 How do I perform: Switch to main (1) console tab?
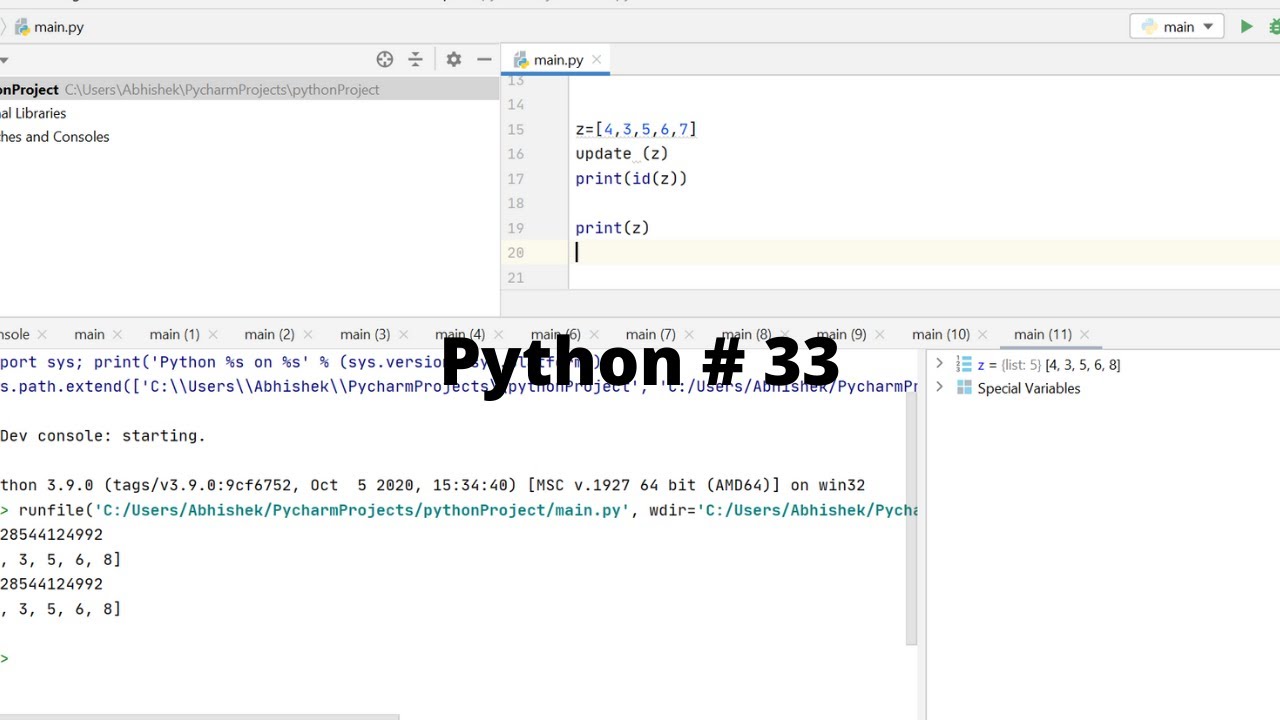[x=174, y=334]
